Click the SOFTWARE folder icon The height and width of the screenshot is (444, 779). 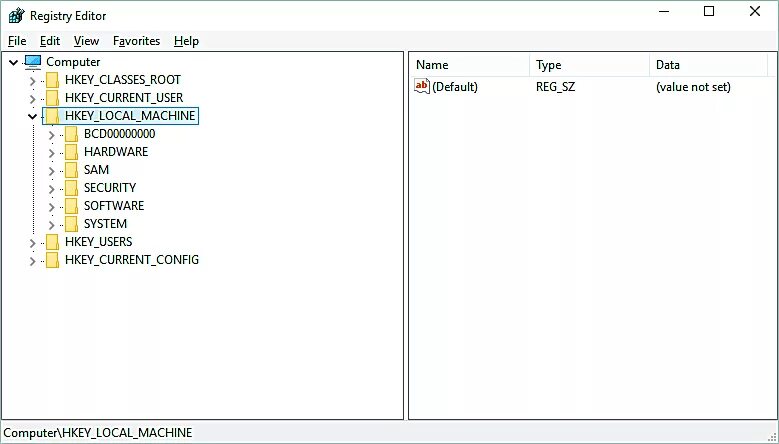click(72, 206)
